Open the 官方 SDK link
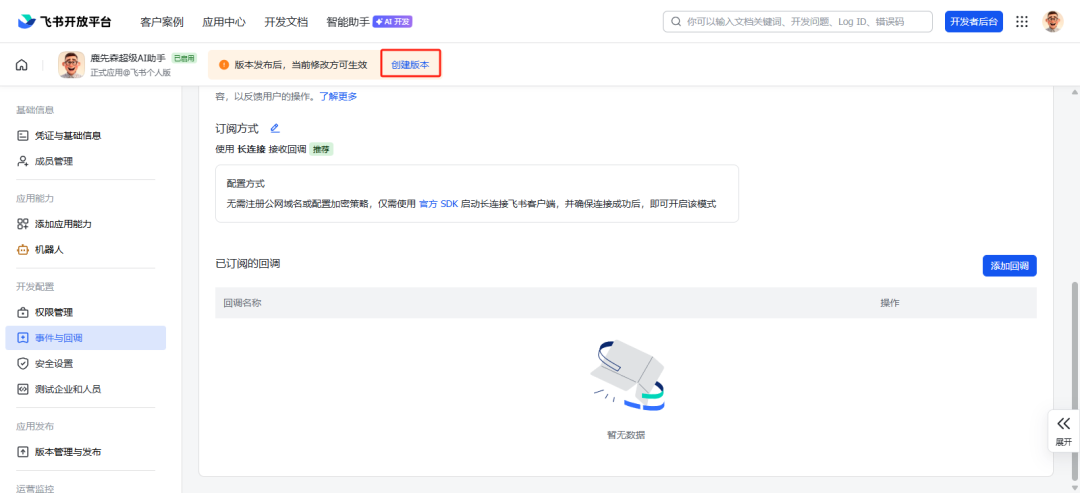The height and width of the screenshot is (493, 1080). (438, 204)
